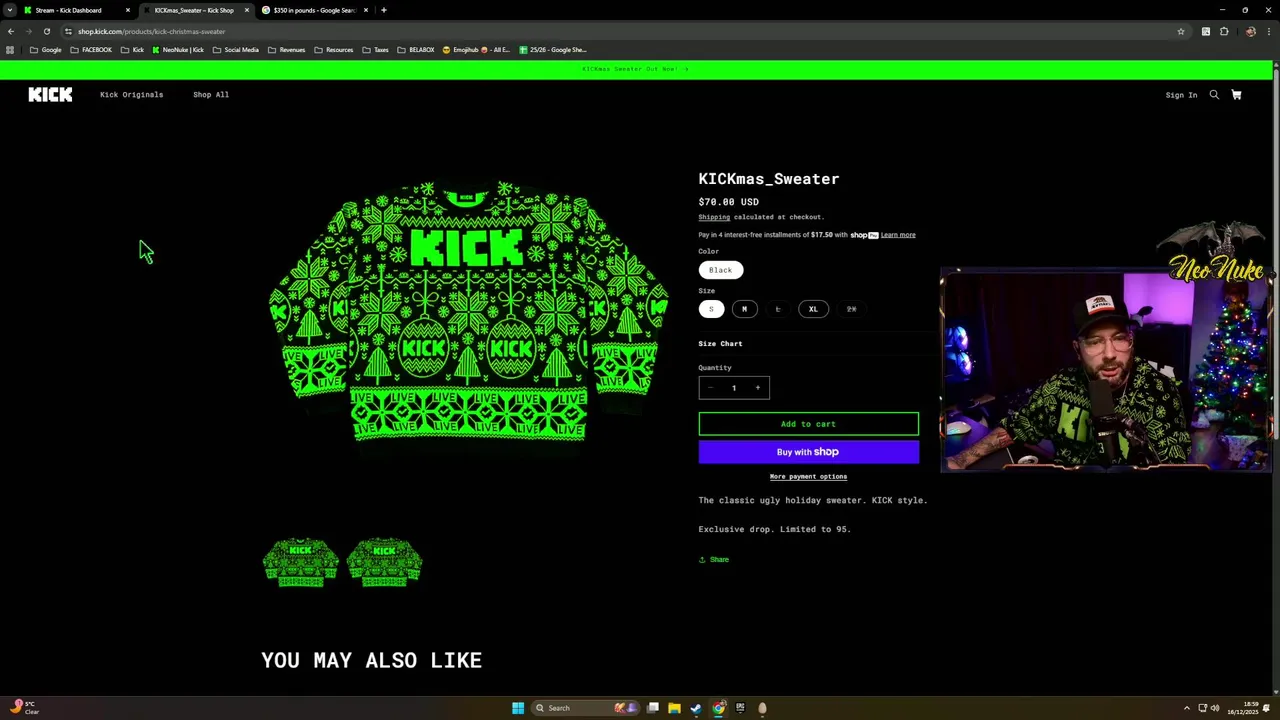
Task: Open the Size Chart
Action: (720, 344)
